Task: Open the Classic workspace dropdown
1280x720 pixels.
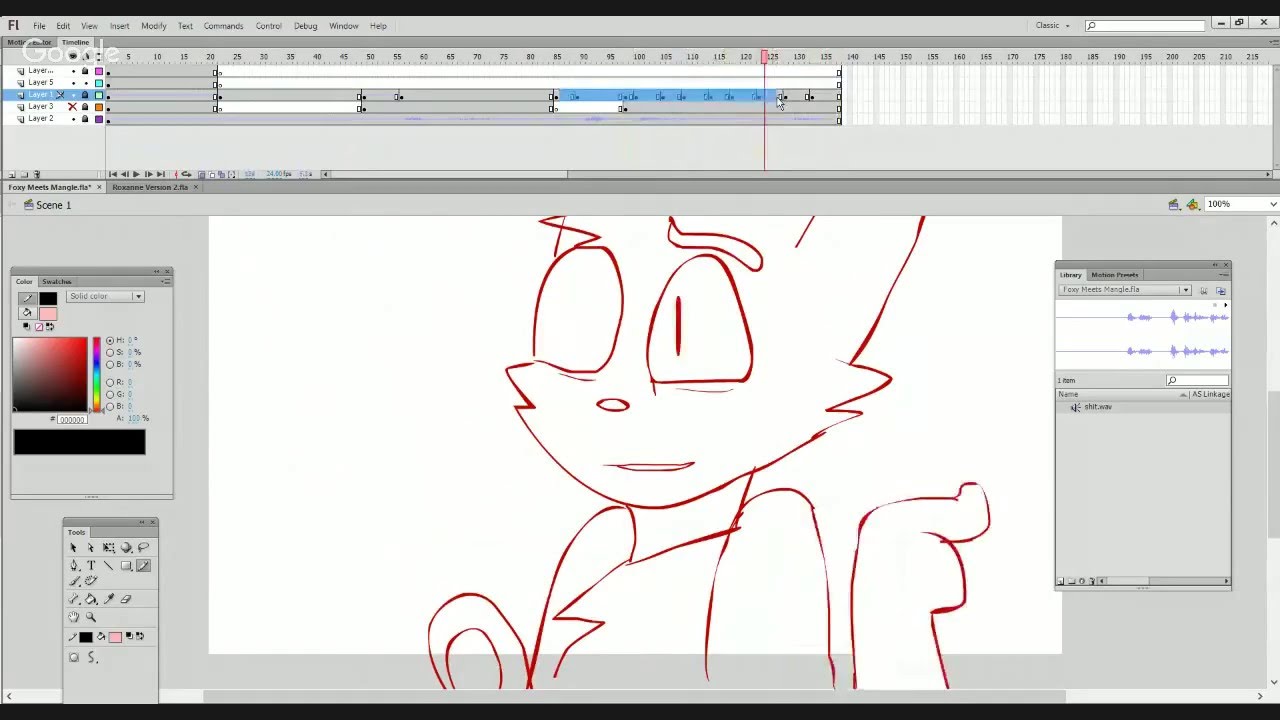Action: point(1053,26)
